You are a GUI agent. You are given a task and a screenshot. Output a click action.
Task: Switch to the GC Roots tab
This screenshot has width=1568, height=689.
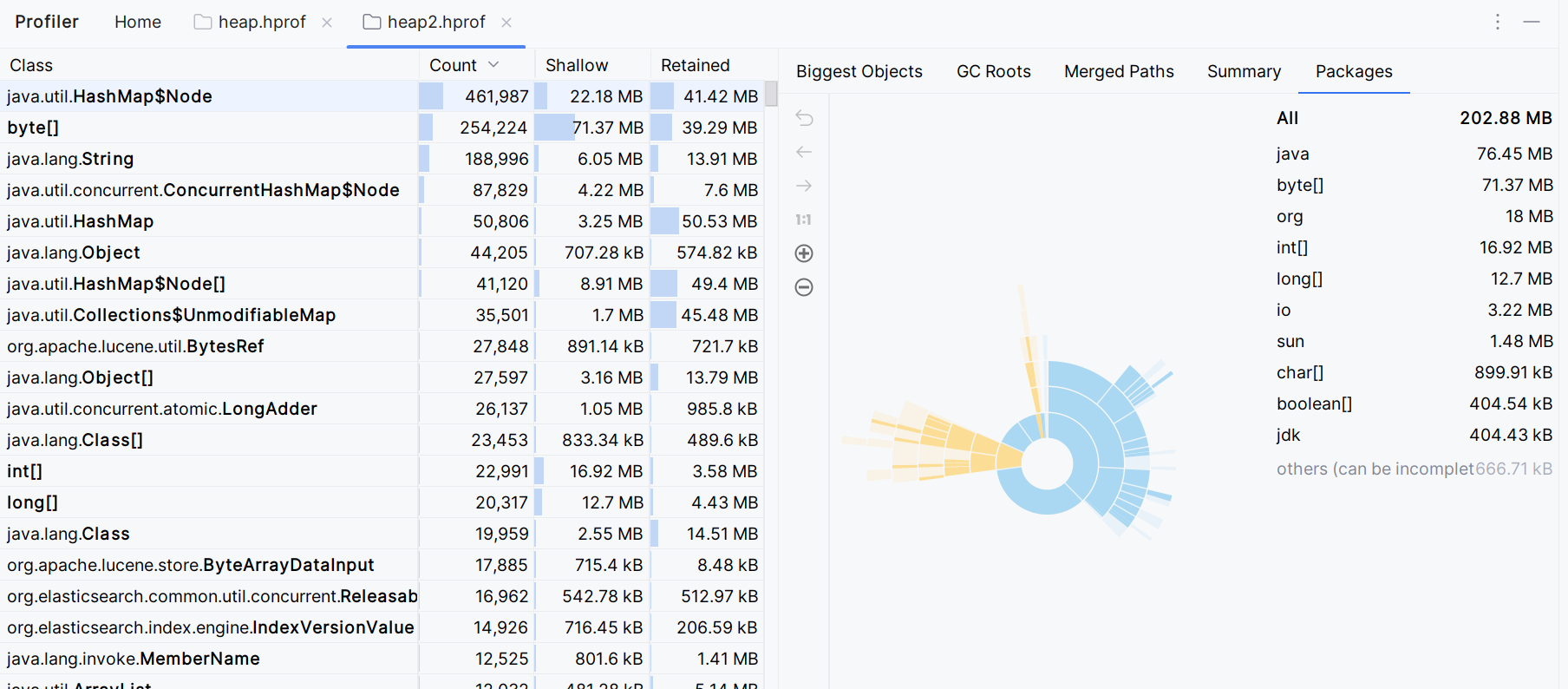993,71
